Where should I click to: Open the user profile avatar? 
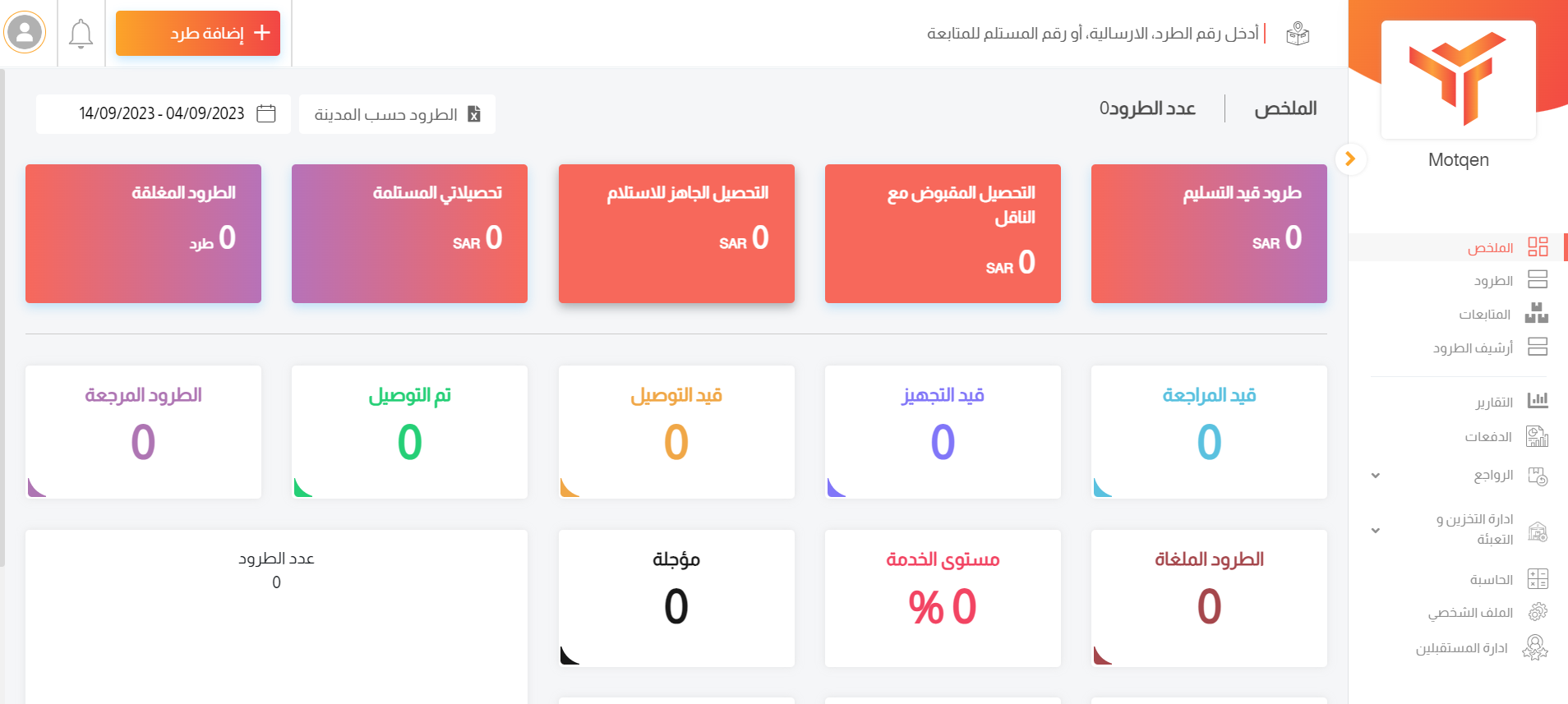point(25,33)
